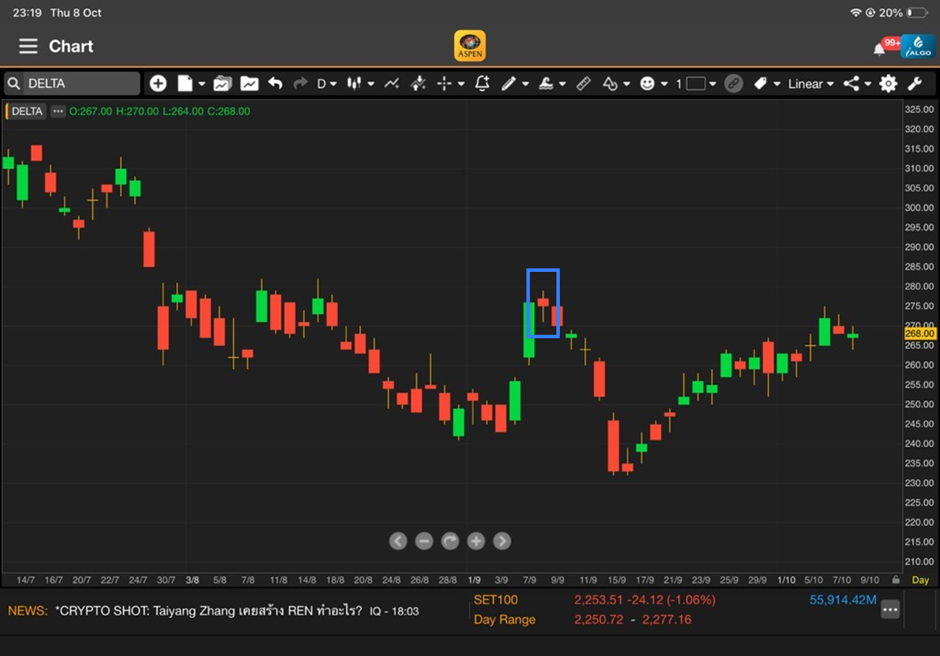Share the chart via share icon
Image resolution: width=940 pixels, height=656 pixels.
[851, 83]
